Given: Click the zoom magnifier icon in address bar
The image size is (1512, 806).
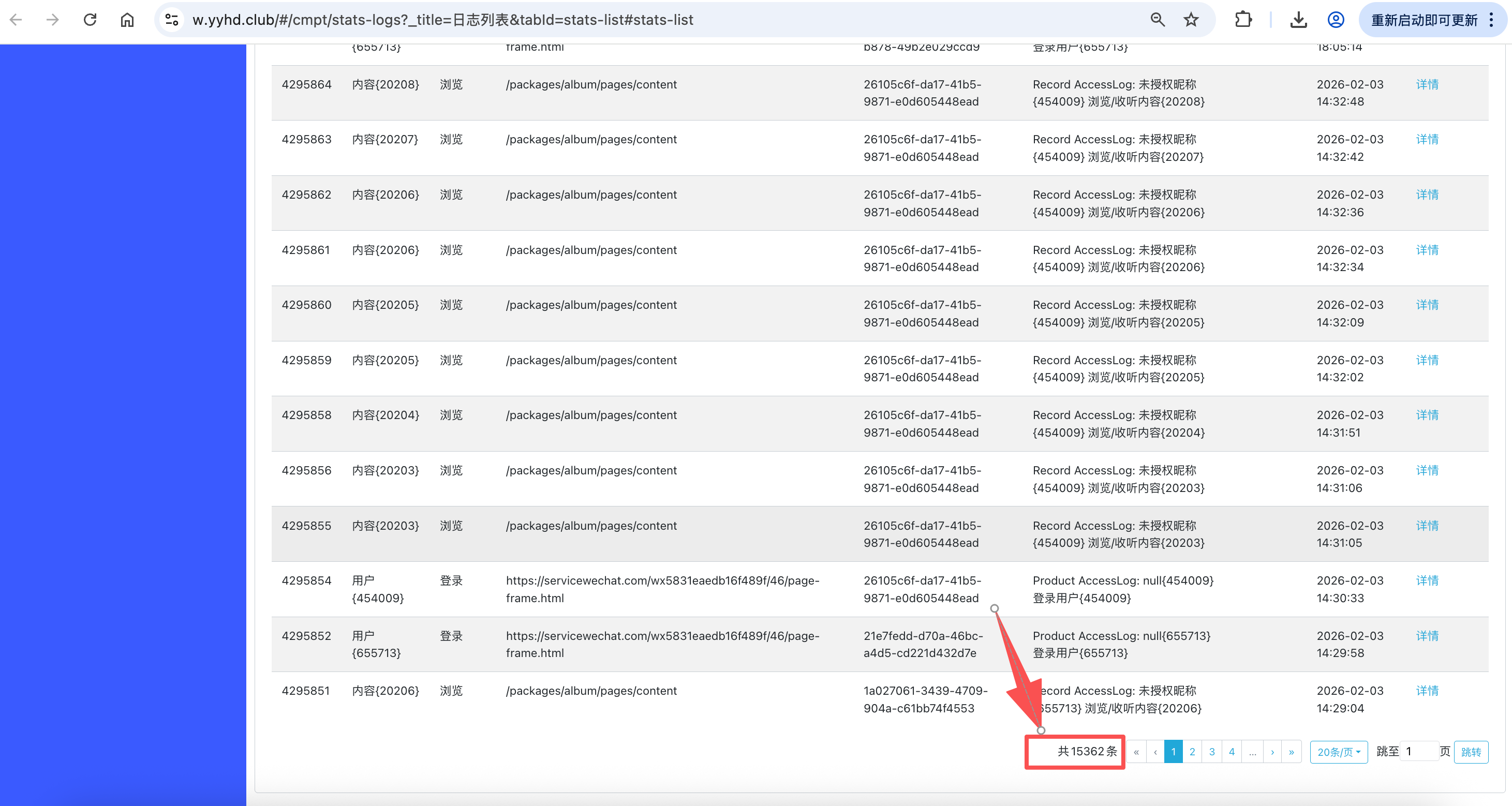Looking at the screenshot, I should point(1157,20).
